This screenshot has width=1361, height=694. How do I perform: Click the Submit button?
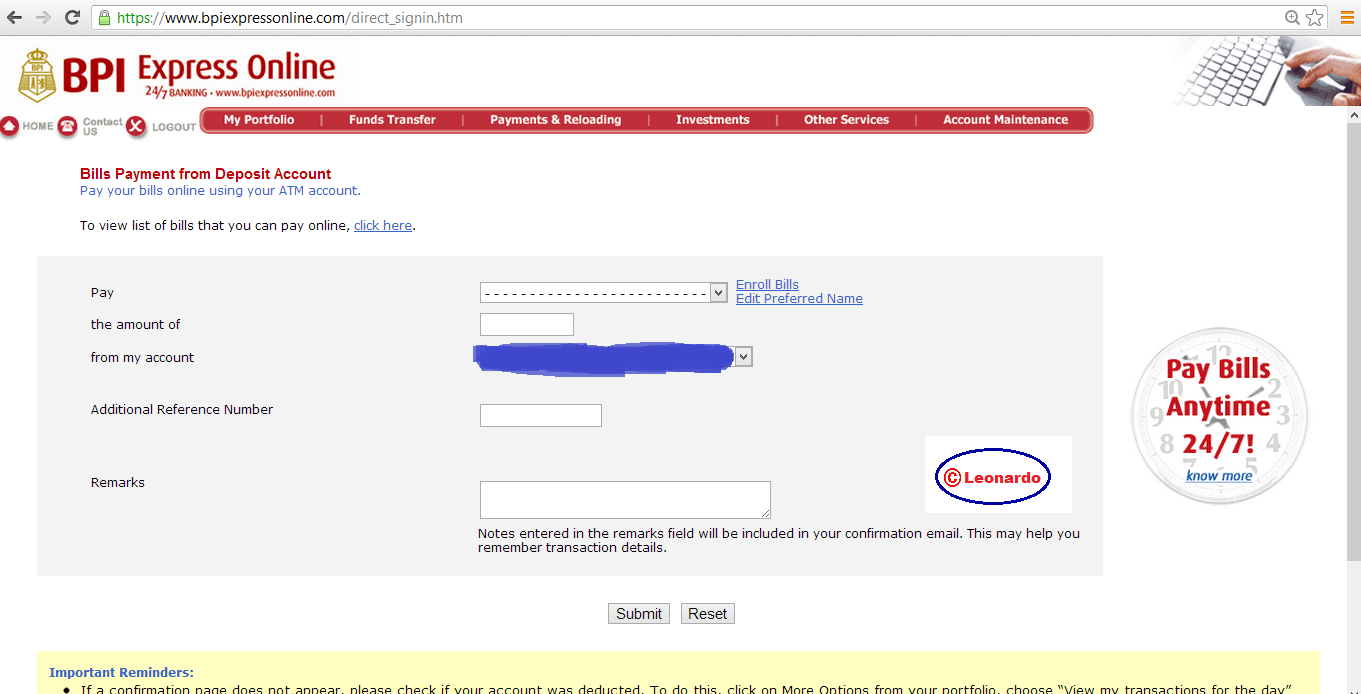[x=639, y=614]
